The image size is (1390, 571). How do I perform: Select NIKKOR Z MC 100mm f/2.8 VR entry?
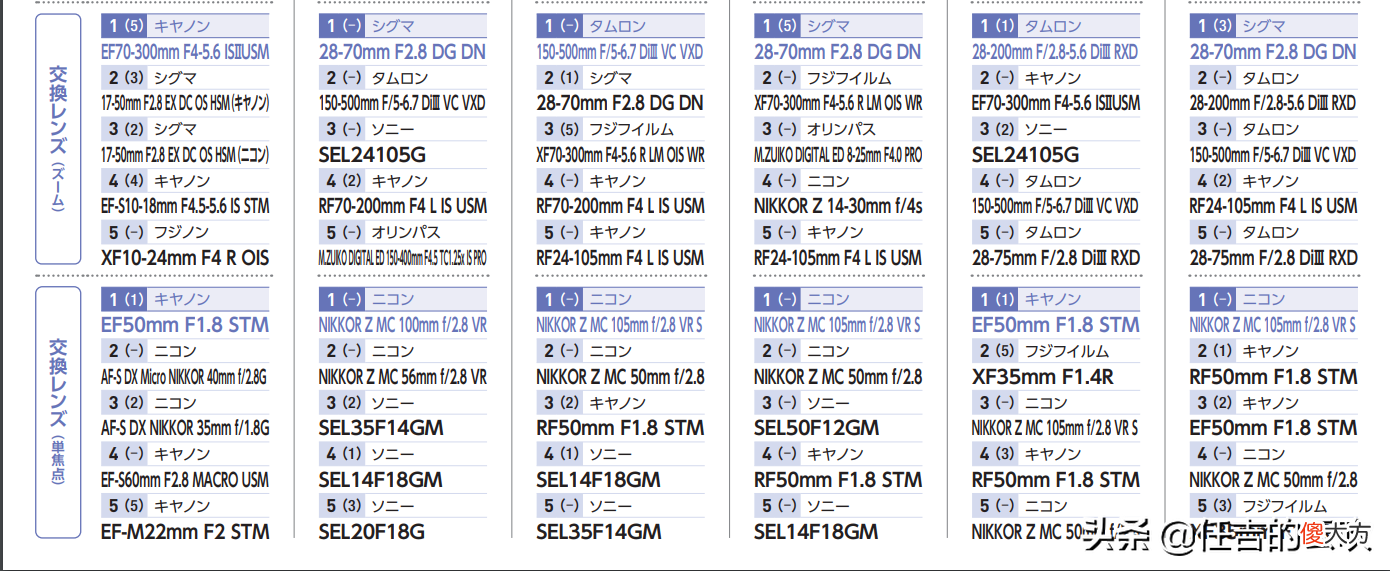click(403, 325)
